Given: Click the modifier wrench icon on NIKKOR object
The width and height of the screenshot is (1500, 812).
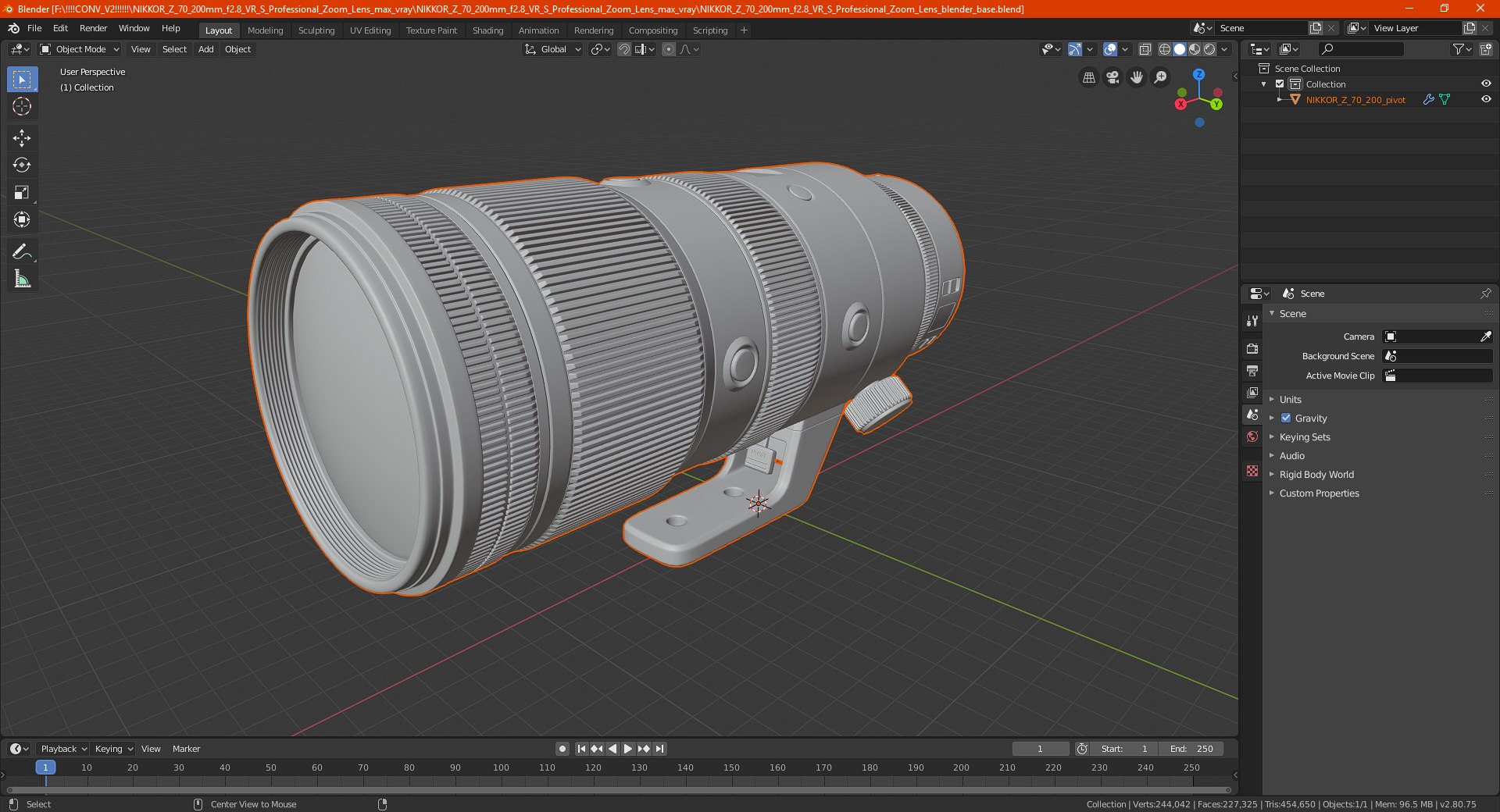Looking at the screenshot, I should pos(1428,100).
